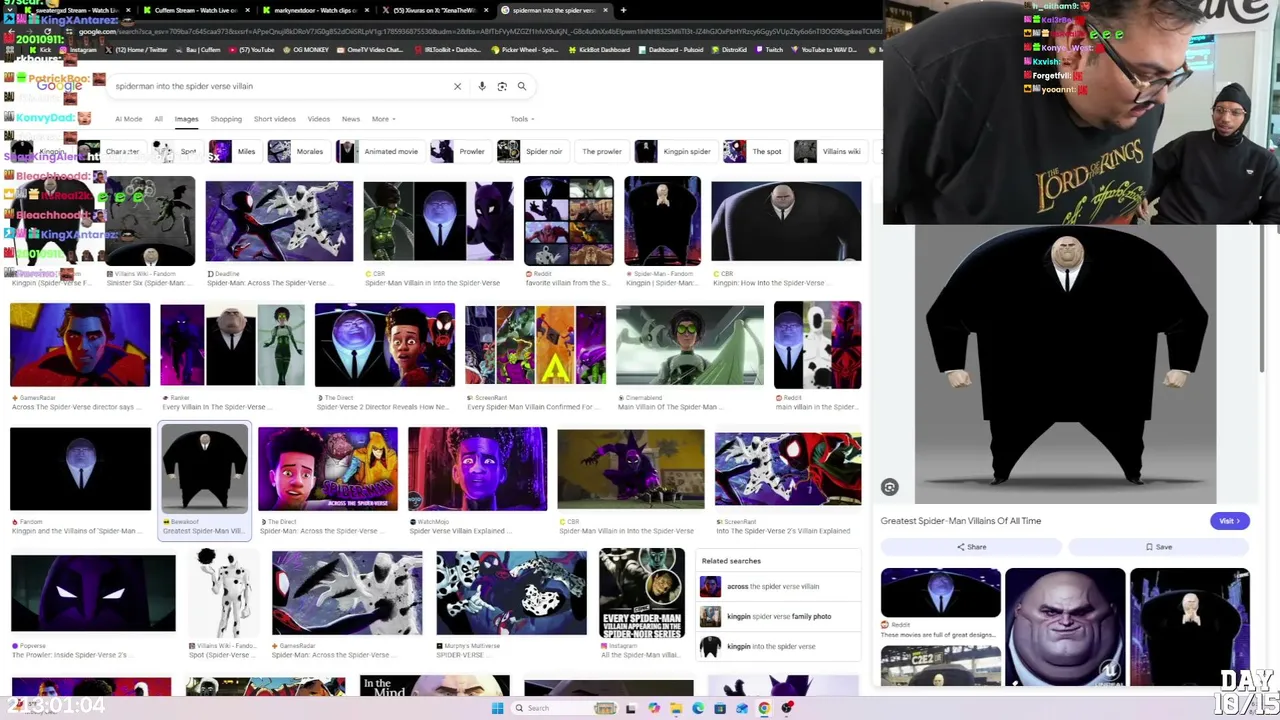Submit search with the magnifier icon
This screenshot has width=1280, height=720.
[x=522, y=86]
